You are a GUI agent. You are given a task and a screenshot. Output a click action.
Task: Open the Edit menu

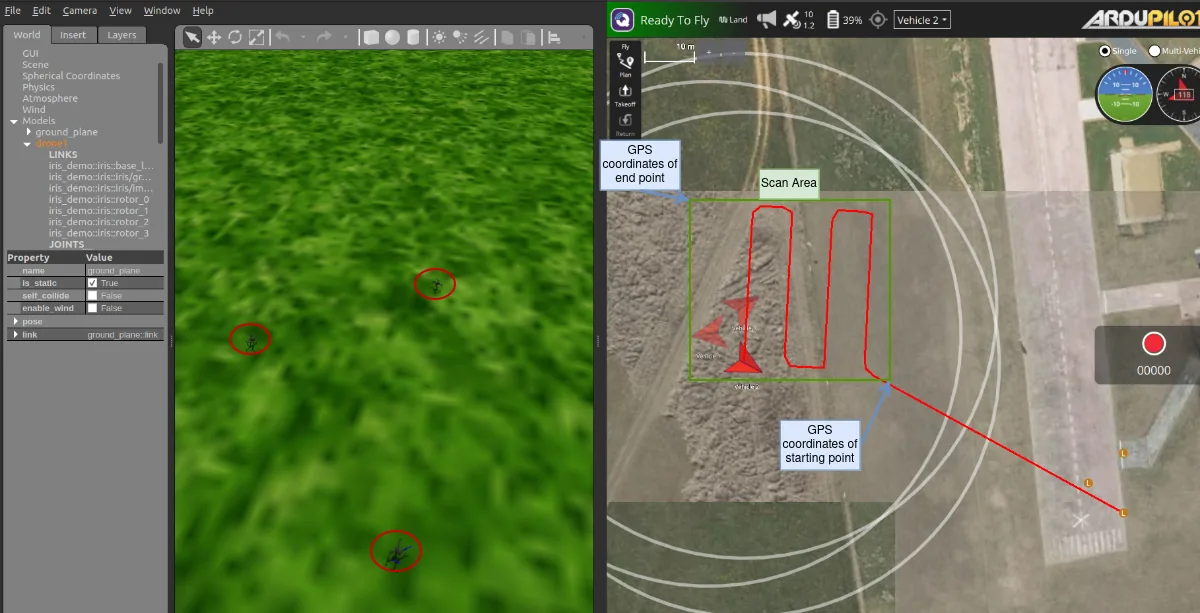point(41,10)
